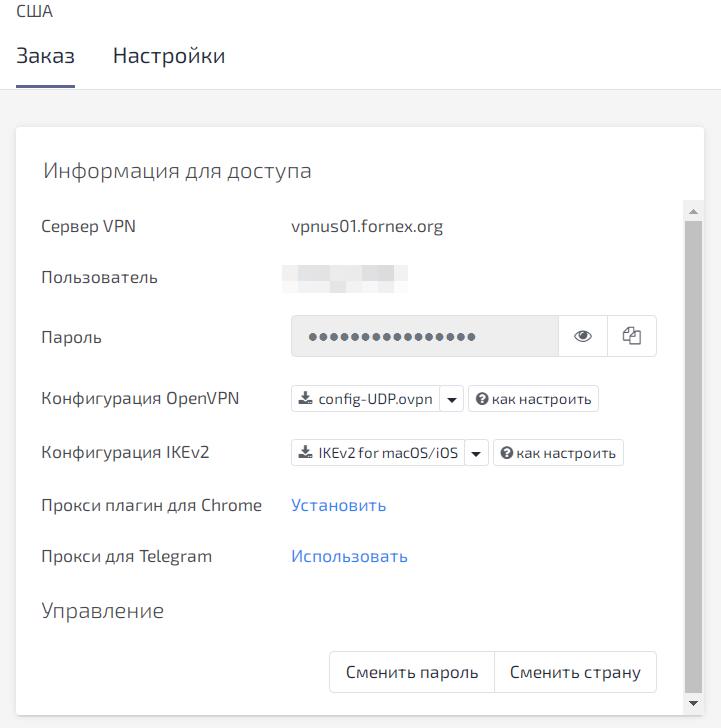Expand the OpenVPN config dropdown arrow
The height and width of the screenshot is (728, 721).
pos(452,399)
